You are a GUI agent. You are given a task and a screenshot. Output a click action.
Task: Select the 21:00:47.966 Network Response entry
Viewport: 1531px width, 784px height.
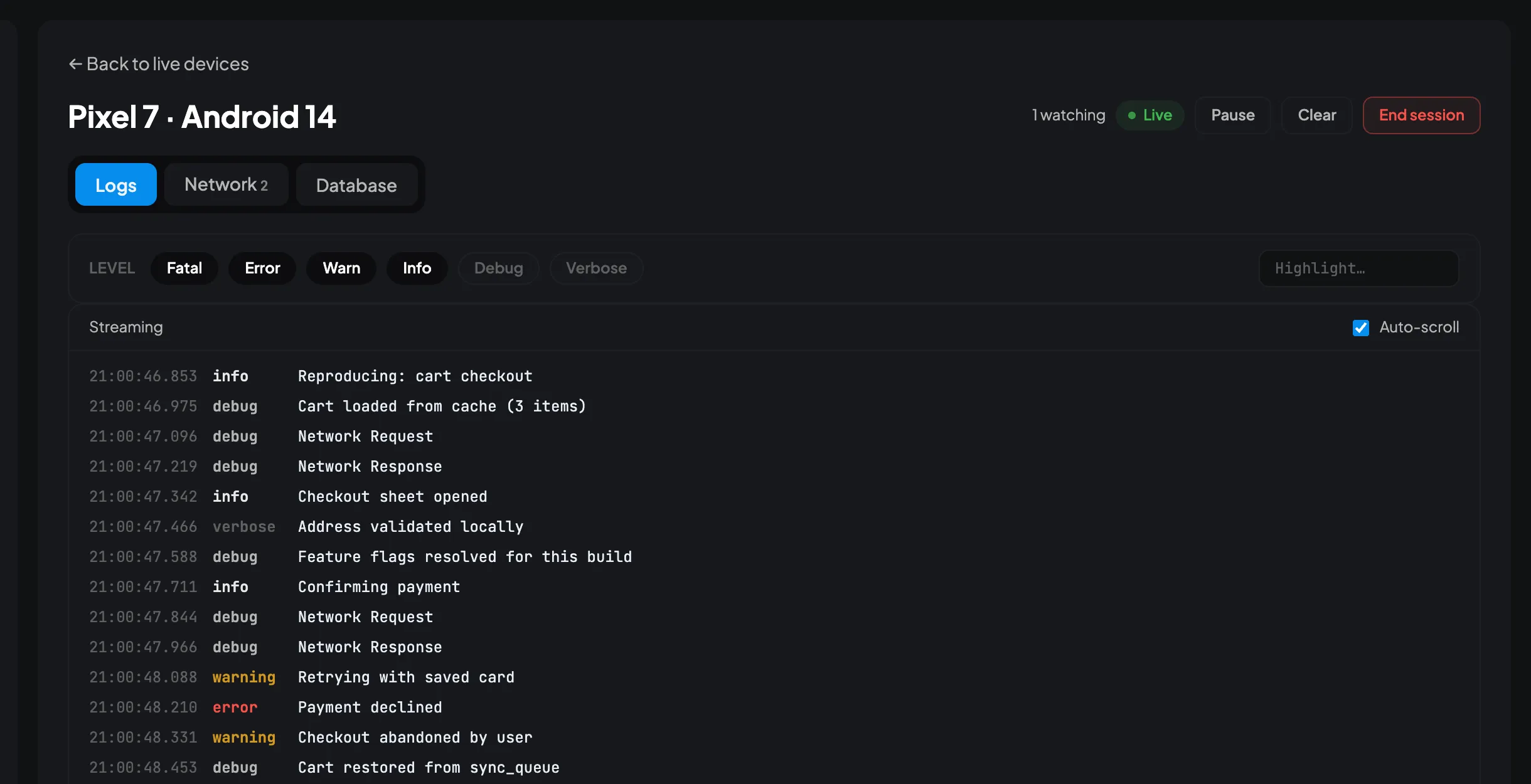click(x=774, y=647)
